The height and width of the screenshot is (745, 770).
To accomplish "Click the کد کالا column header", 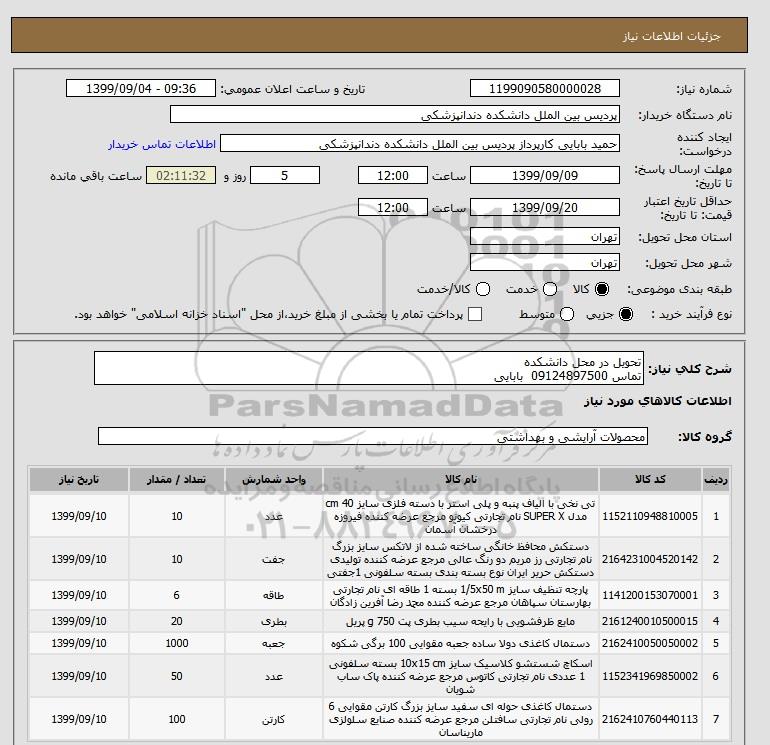I will point(650,479).
